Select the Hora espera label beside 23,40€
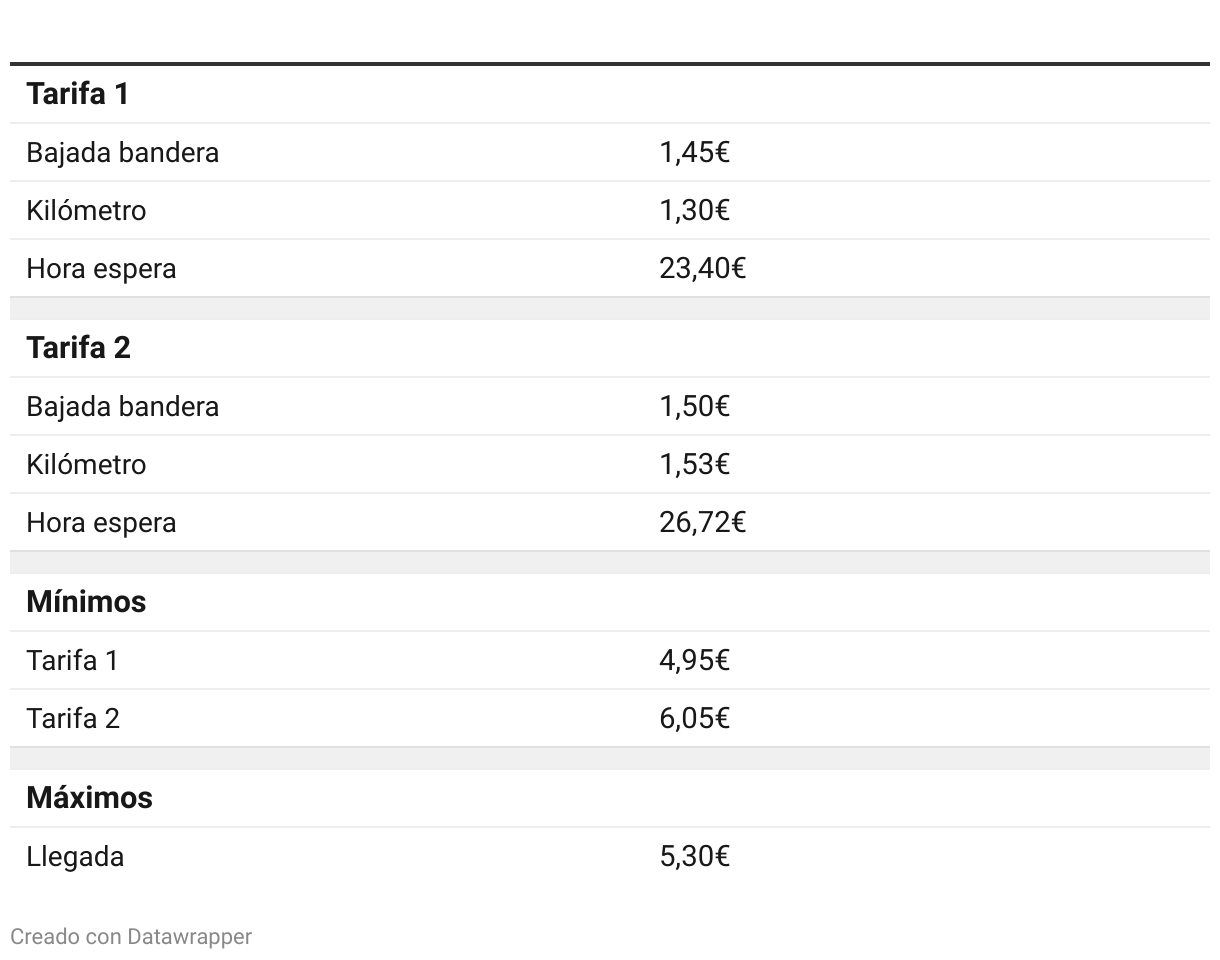The height and width of the screenshot is (960, 1220). point(101,269)
